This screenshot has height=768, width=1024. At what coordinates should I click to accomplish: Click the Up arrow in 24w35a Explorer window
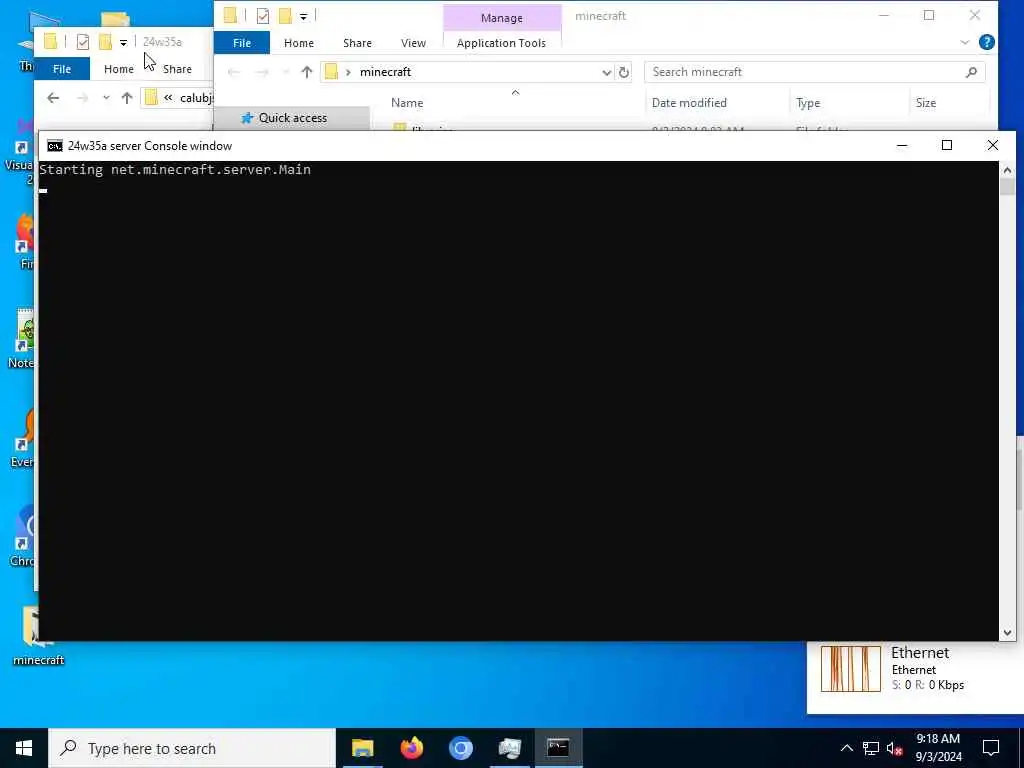(127, 98)
